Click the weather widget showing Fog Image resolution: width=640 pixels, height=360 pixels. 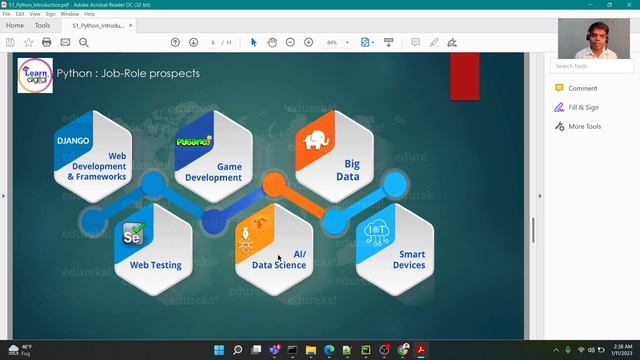click(20, 350)
